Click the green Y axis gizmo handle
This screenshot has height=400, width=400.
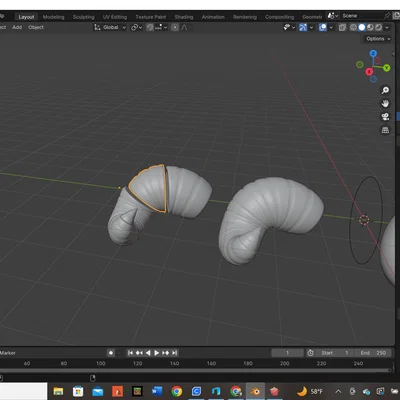tap(387, 68)
